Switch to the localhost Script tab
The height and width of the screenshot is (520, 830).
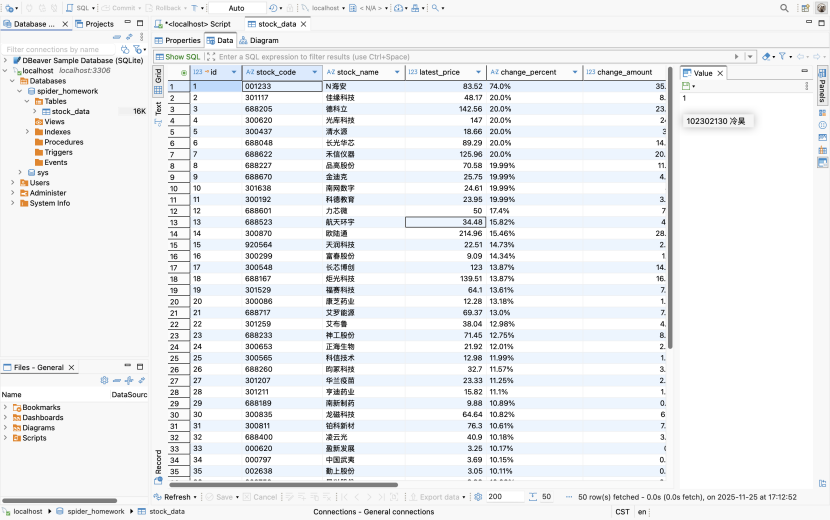tap(193, 24)
